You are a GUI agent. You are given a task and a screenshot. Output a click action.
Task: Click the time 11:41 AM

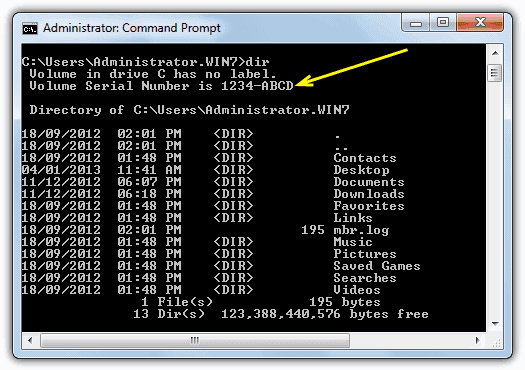coord(149,170)
